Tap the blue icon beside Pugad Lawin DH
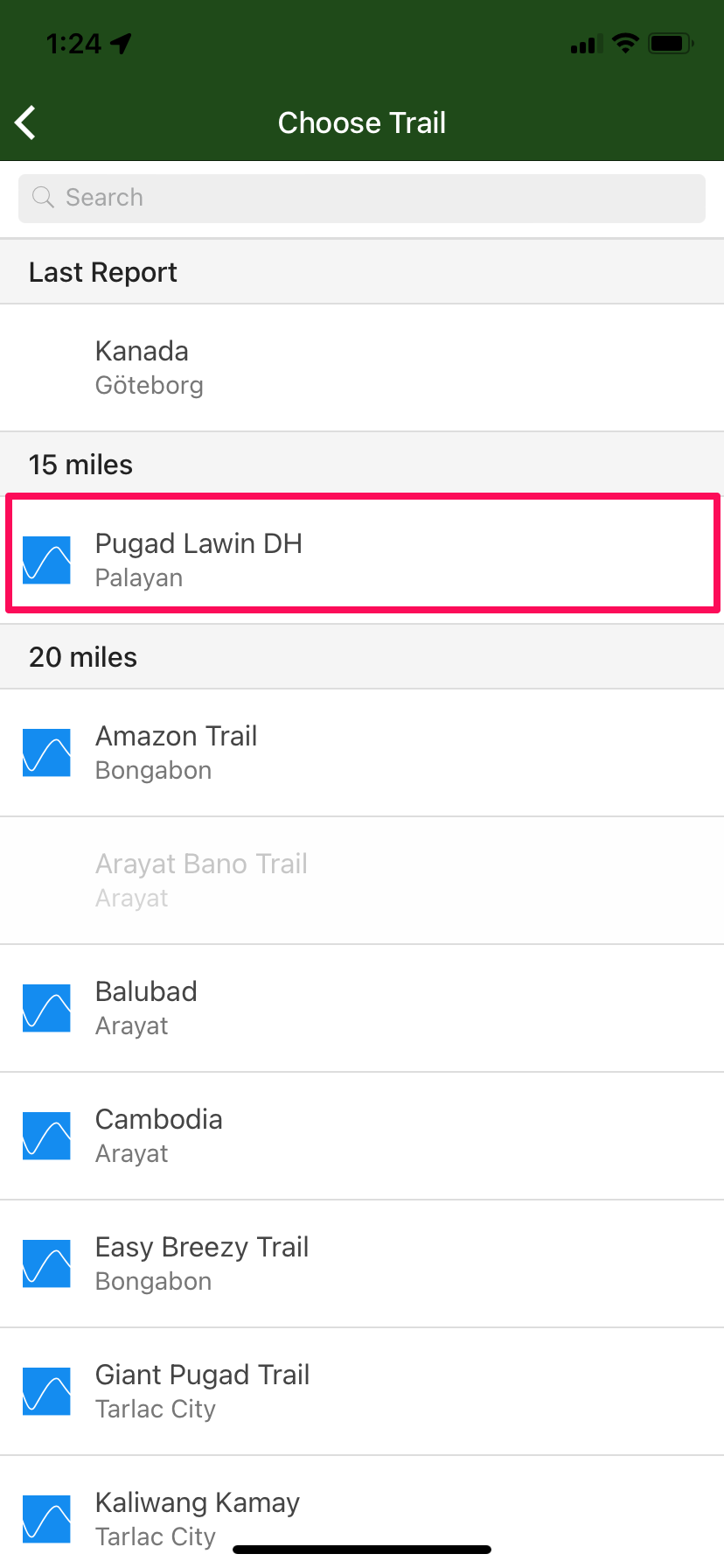 [x=46, y=560]
